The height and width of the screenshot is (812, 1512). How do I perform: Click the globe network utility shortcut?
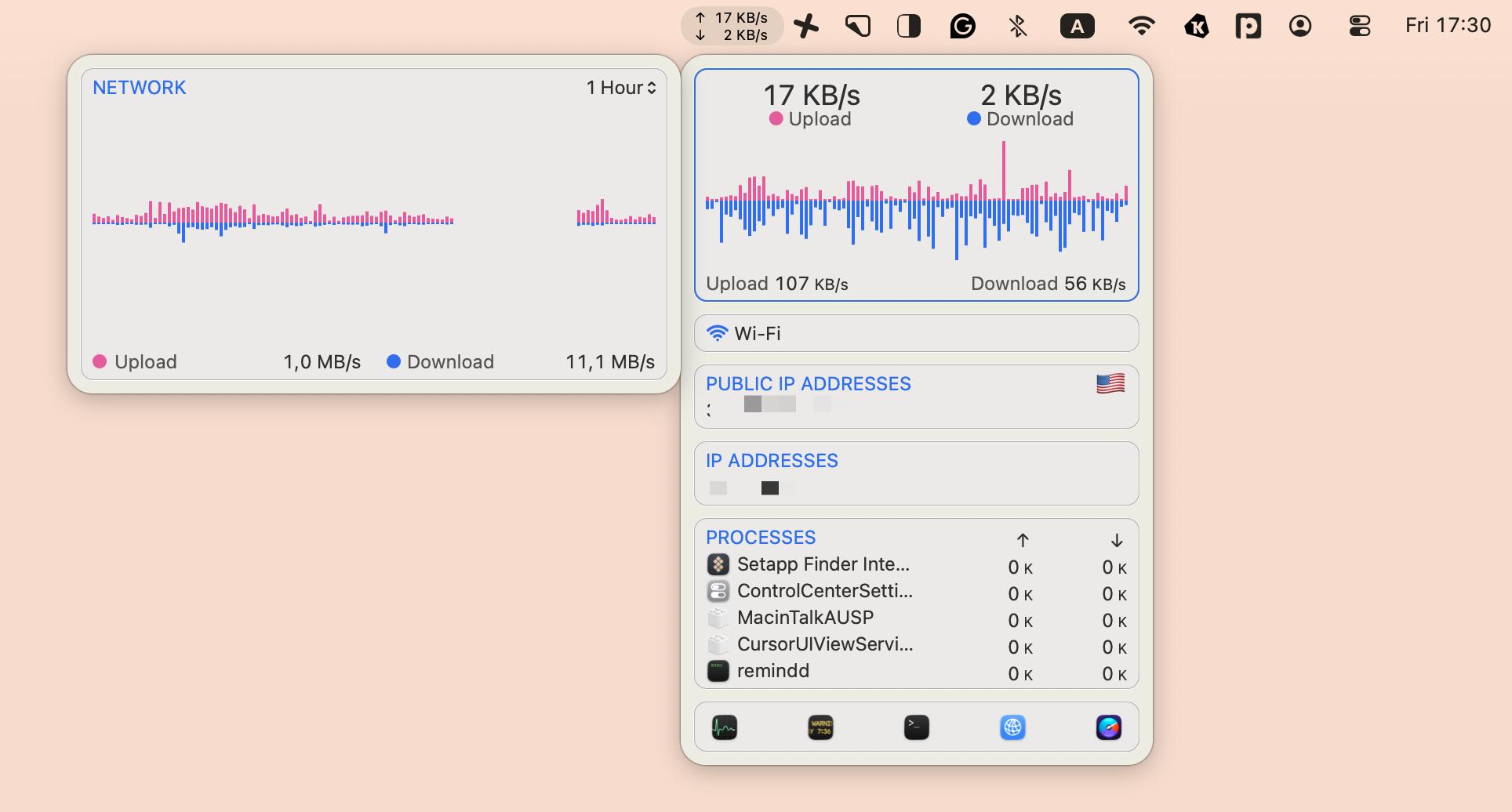[x=1012, y=727]
